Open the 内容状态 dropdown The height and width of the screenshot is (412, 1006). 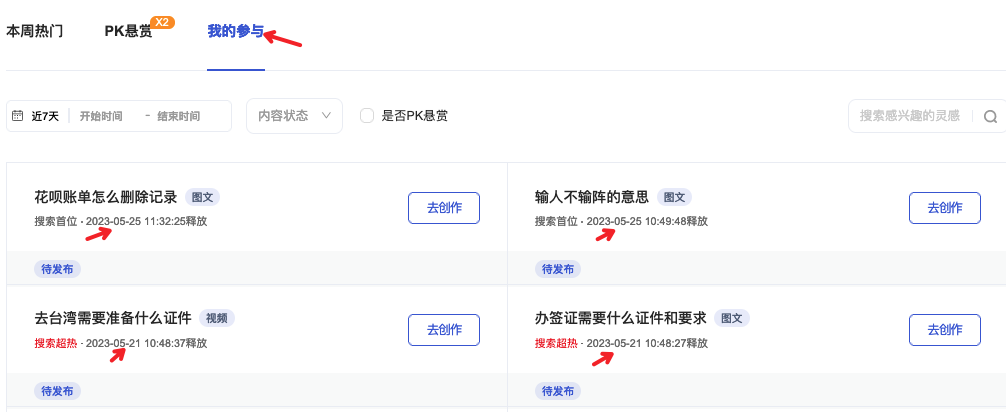294,116
